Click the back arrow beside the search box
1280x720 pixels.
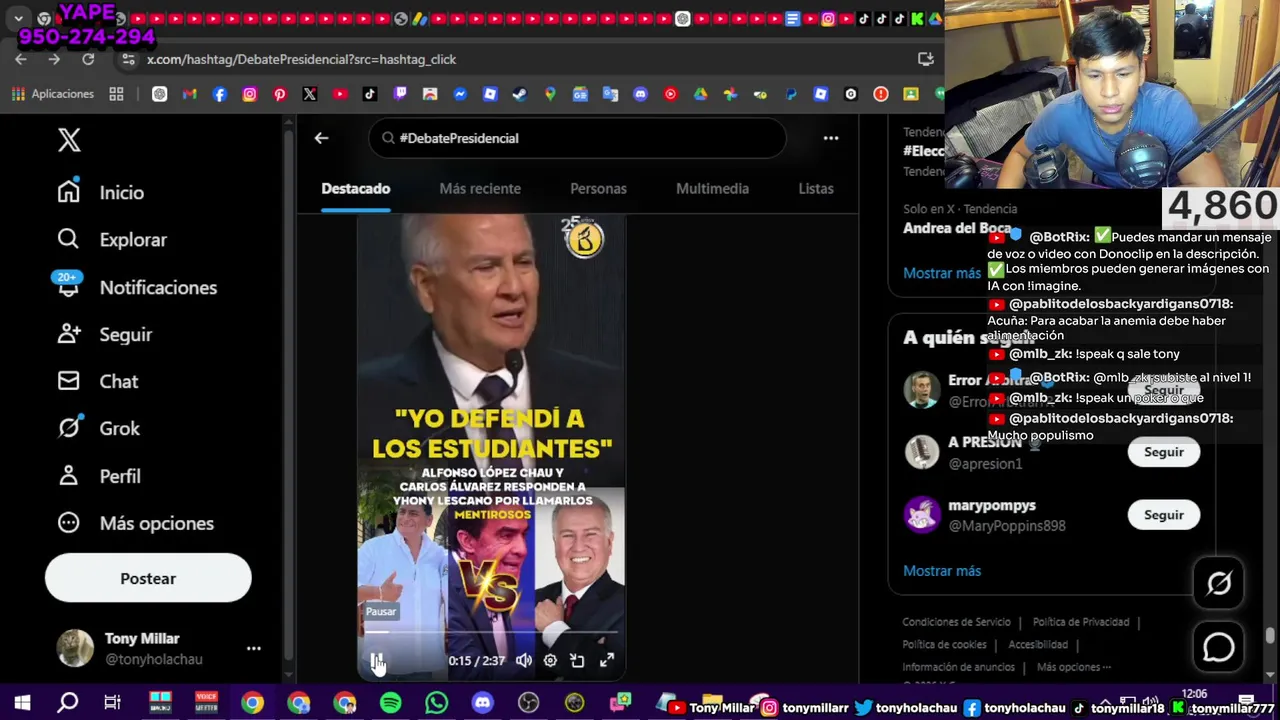(x=321, y=138)
